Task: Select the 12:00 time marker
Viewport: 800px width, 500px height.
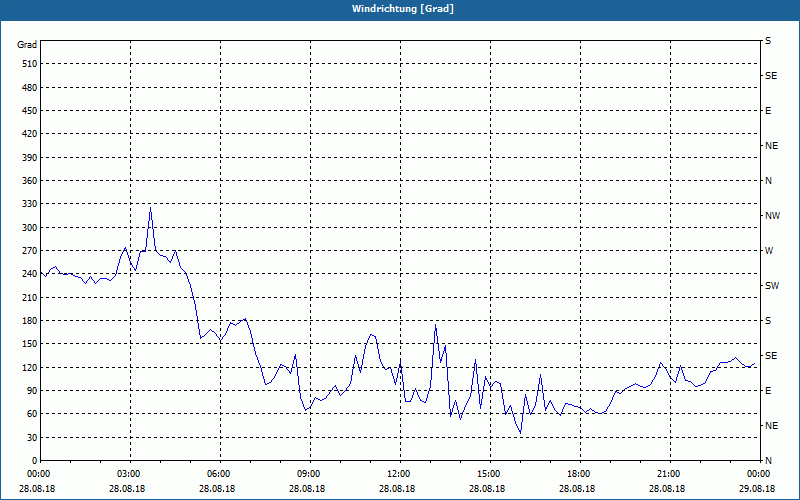Action: pyautogui.click(x=399, y=474)
